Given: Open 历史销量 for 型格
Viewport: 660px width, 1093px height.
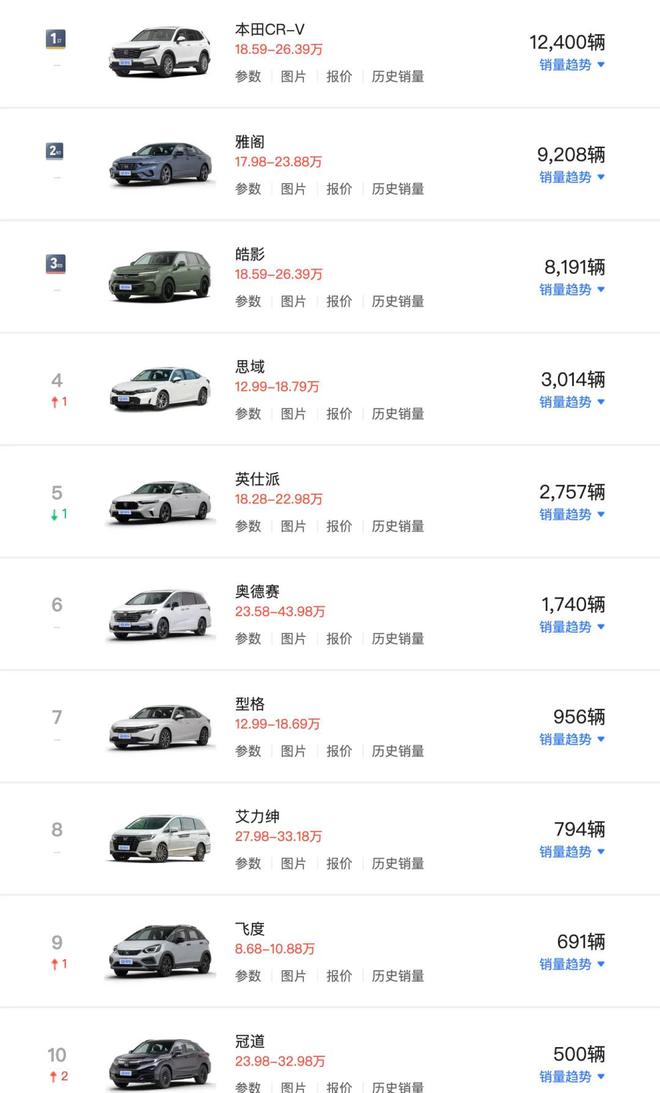Looking at the screenshot, I should tap(398, 751).
